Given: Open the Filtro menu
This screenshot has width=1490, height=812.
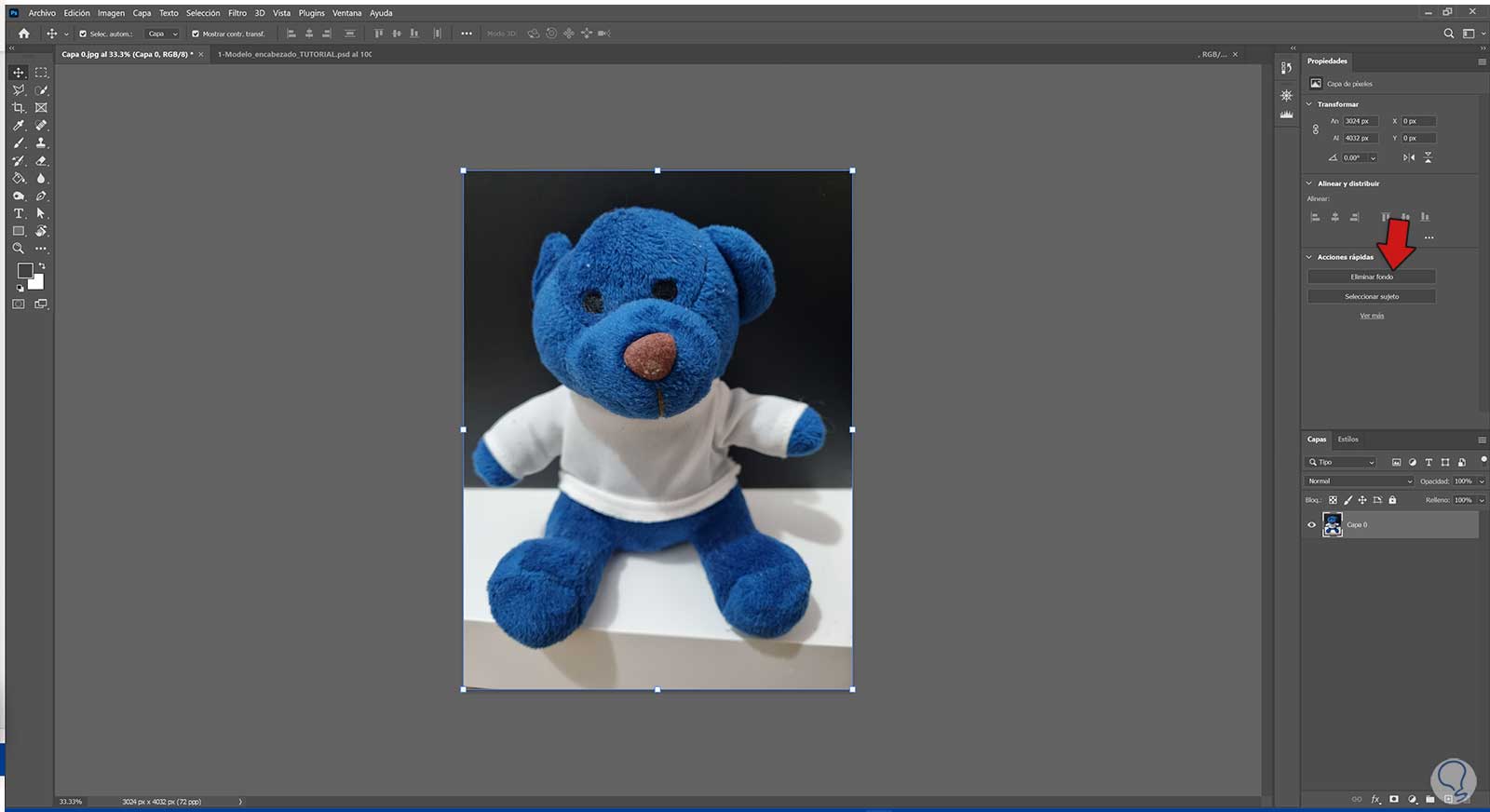Looking at the screenshot, I should coord(237,13).
